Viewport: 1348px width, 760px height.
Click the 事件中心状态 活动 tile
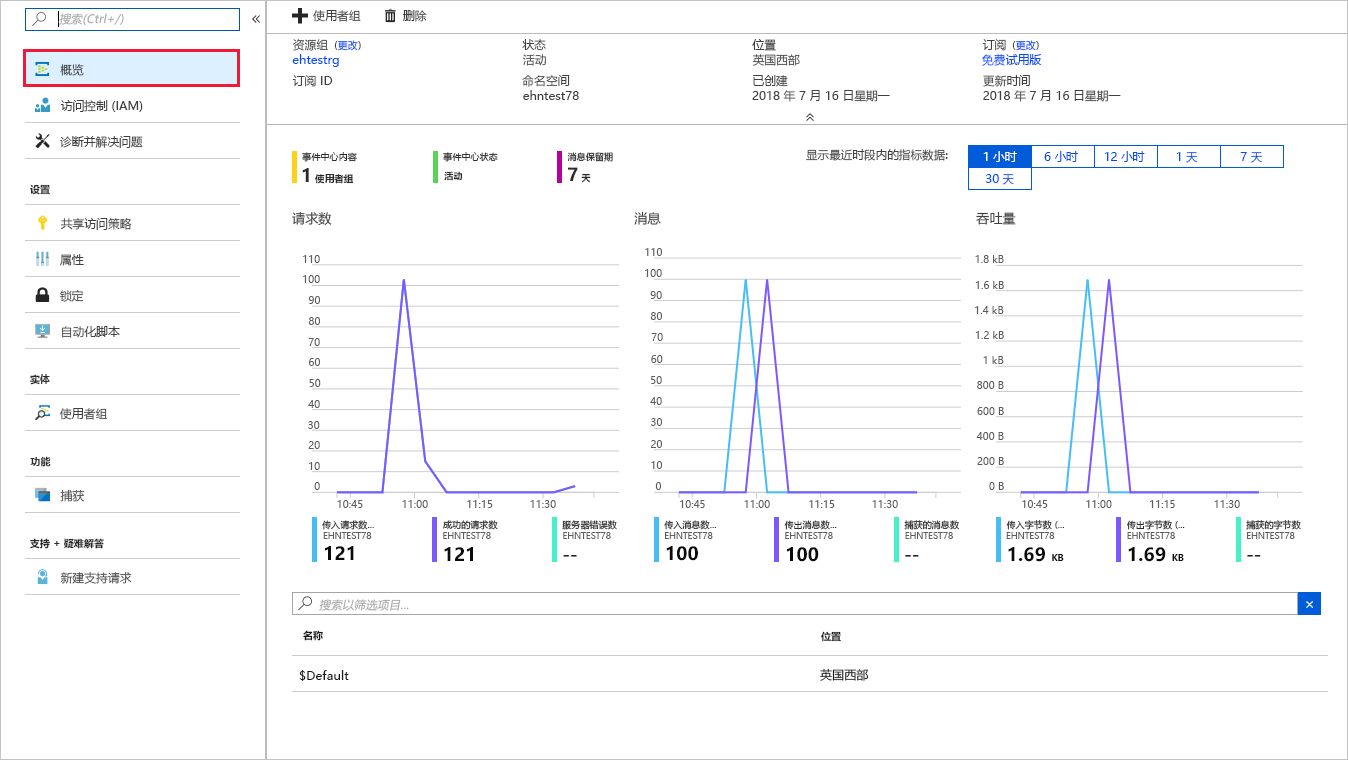(x=466, y=167)
